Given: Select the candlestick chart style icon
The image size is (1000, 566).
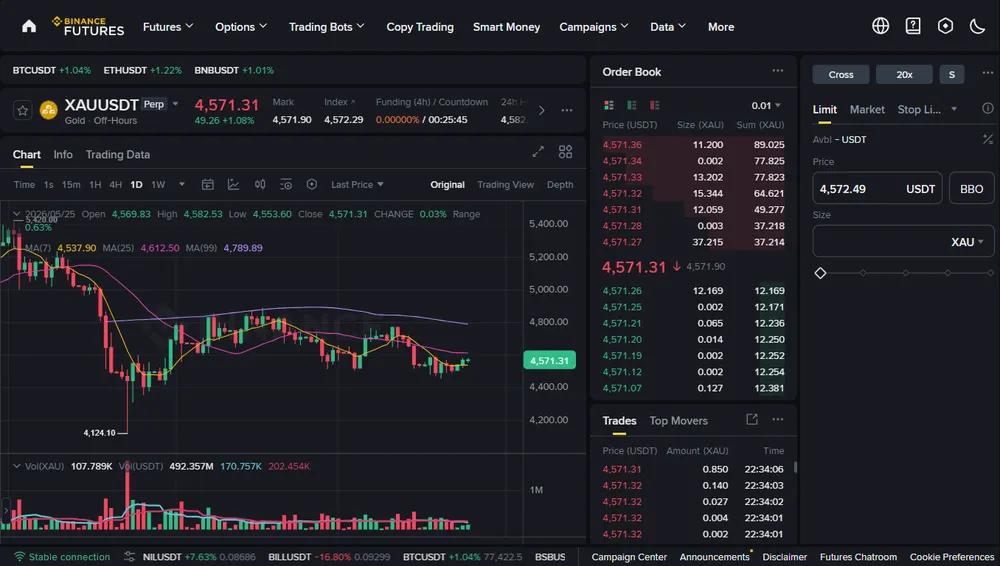Looking at the screenshot, I should tap(260, 184).
